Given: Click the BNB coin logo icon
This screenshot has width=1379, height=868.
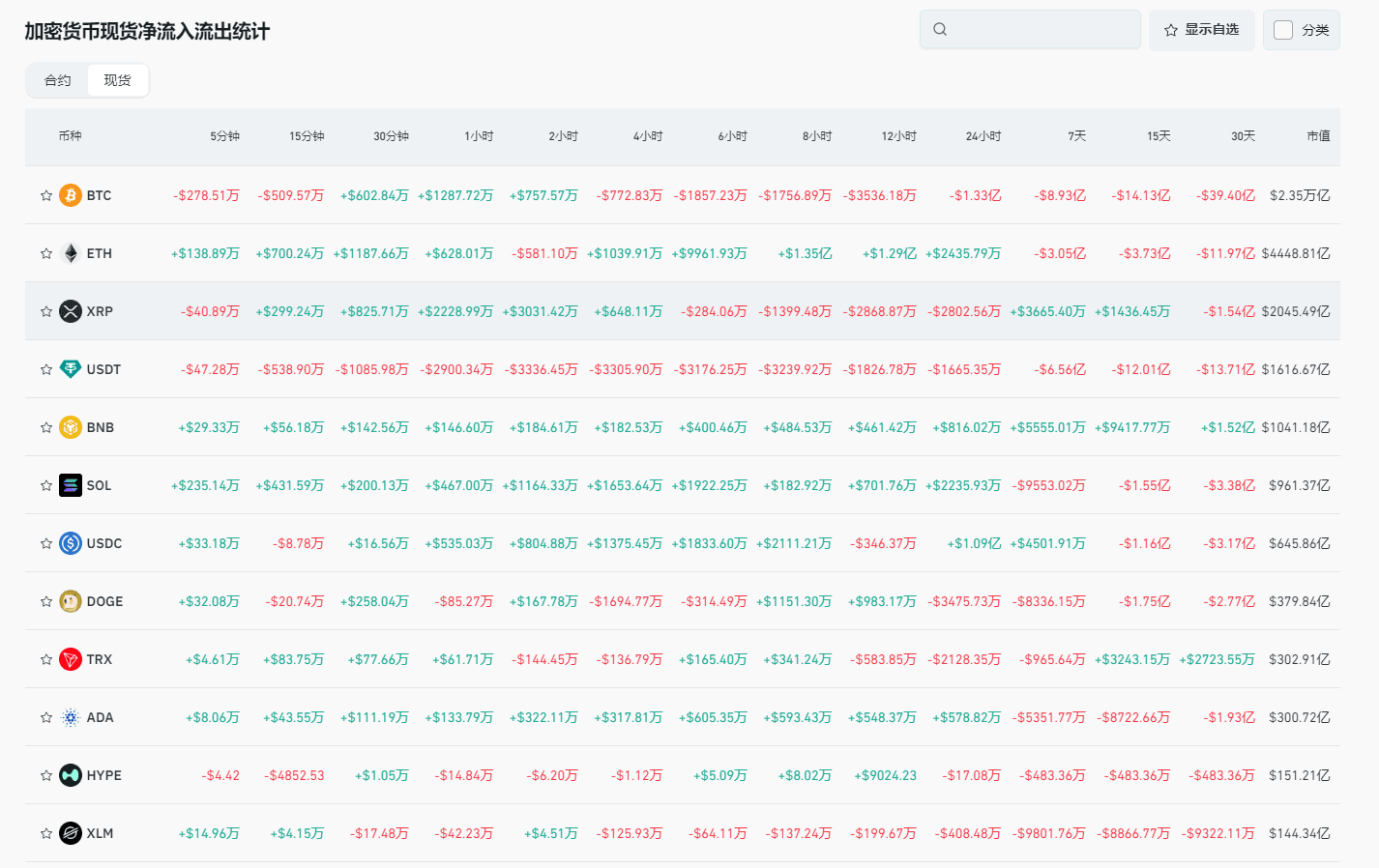Looking at the screenshot, I should (71, 427).
